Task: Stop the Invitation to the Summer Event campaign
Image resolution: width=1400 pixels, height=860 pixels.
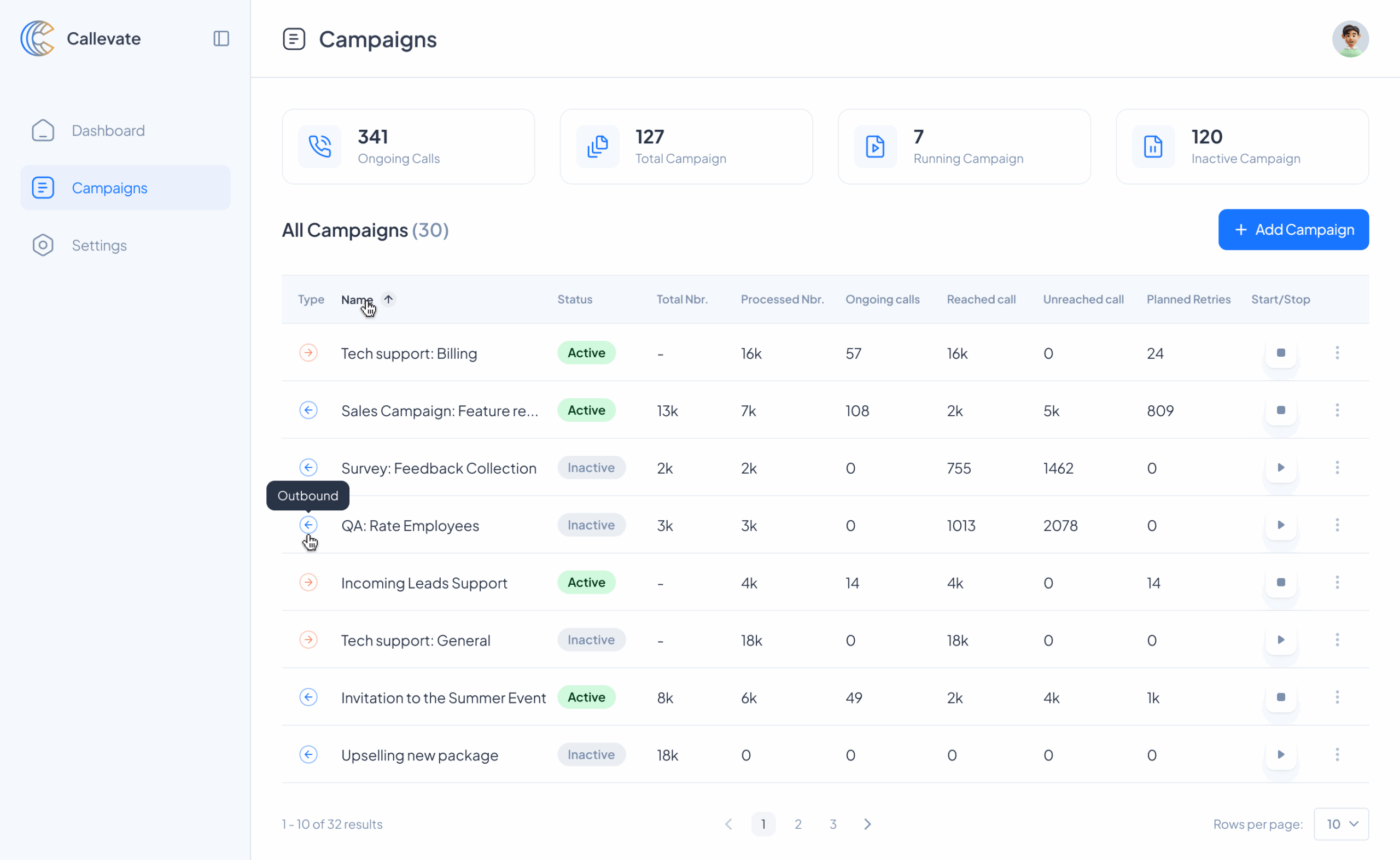Action: pos(1281,698)
